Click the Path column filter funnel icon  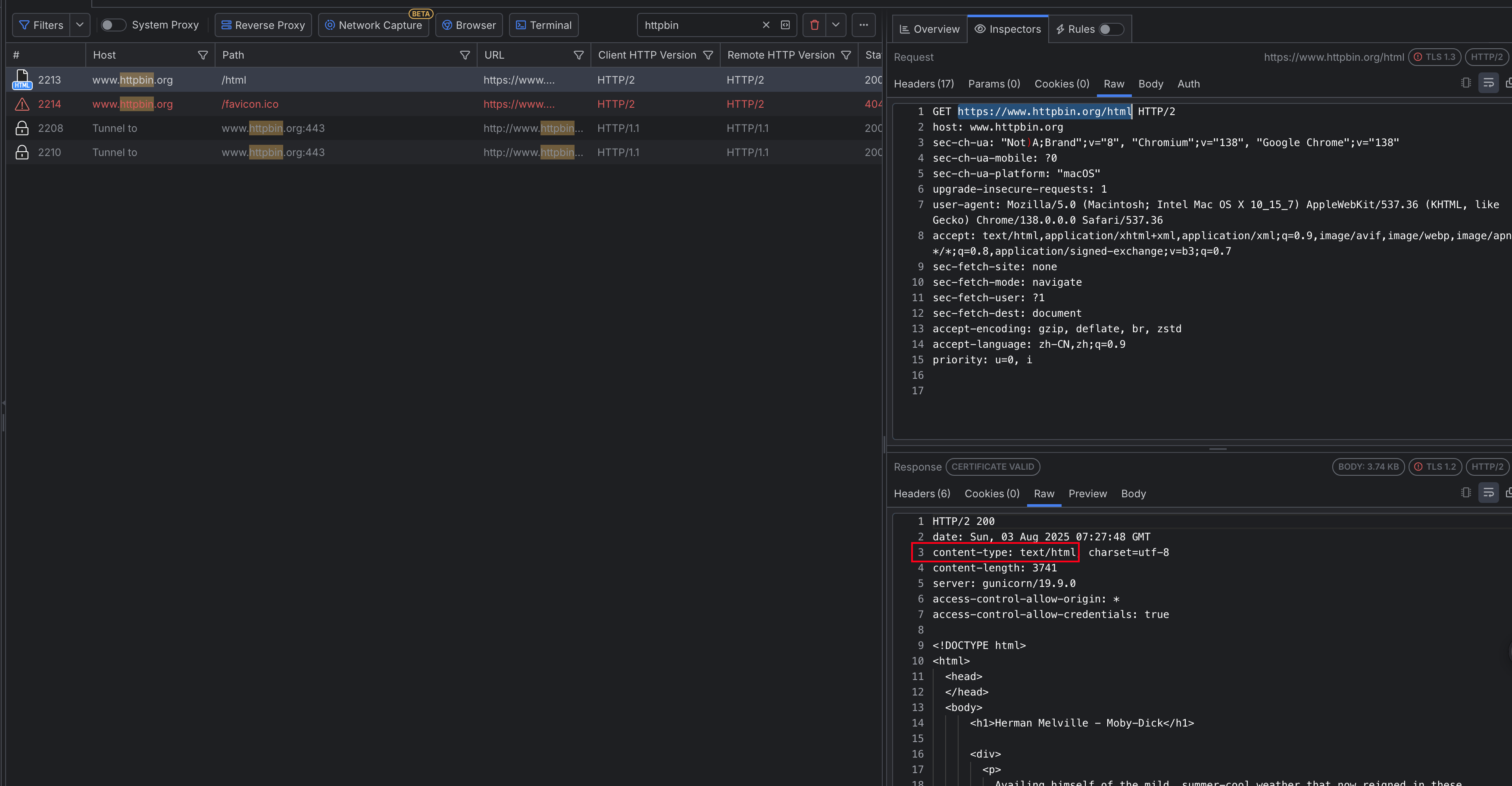pos(464,55)
